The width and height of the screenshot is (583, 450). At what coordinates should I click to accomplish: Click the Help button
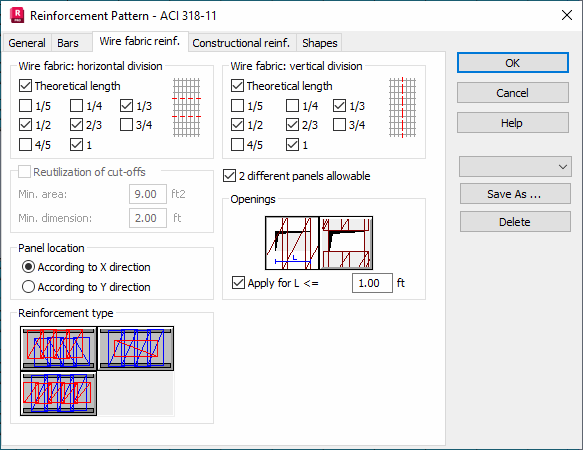coord(512,123)
